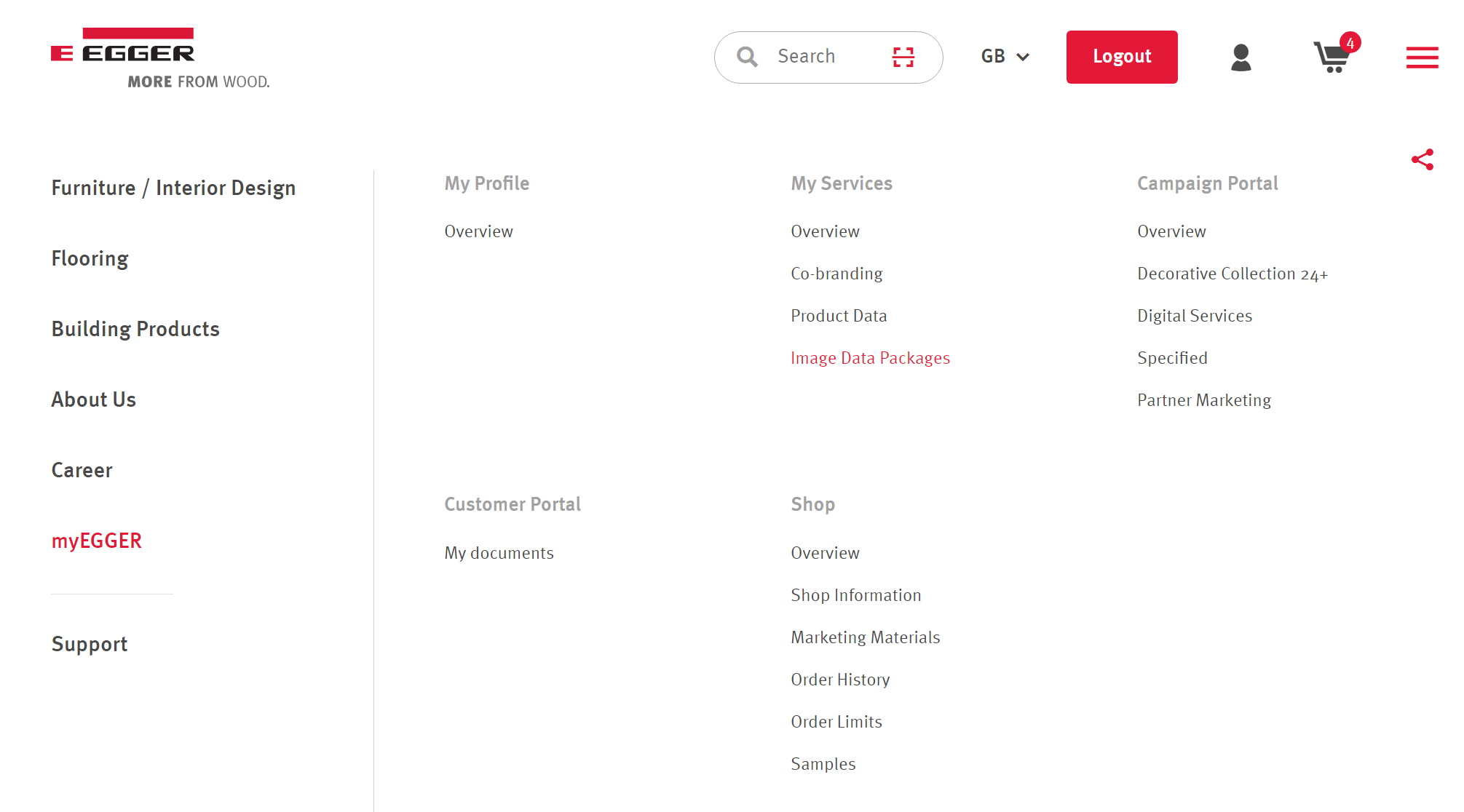Screen dimensions: 1464x812
Task: Open the shopping cart
Action: (1332, 57)
